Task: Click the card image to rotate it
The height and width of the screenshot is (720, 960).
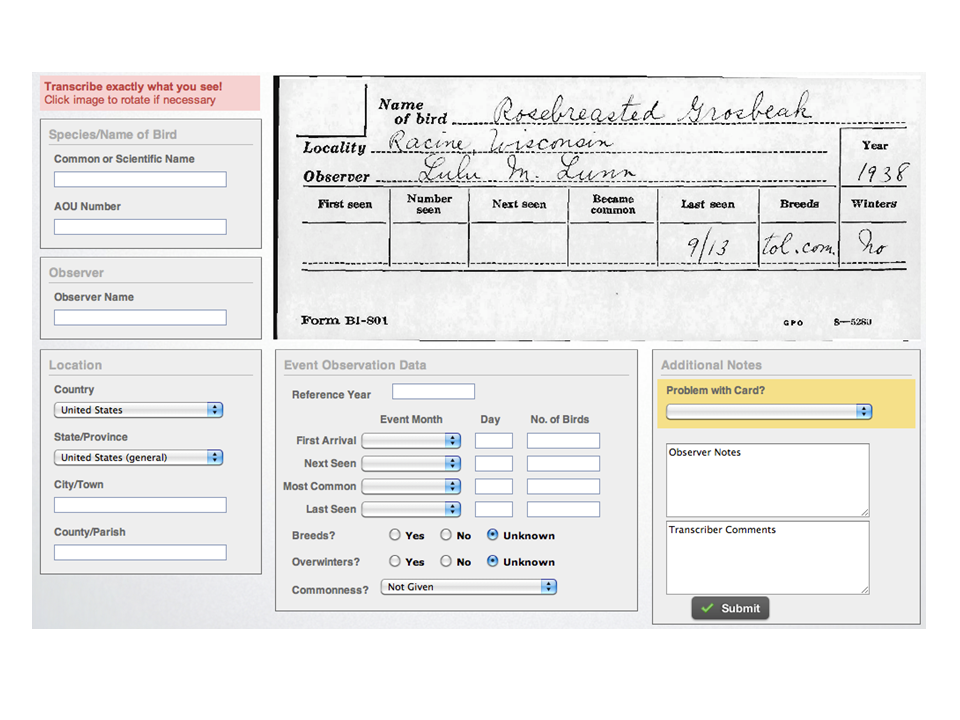Action: click(x=600, y=200)
